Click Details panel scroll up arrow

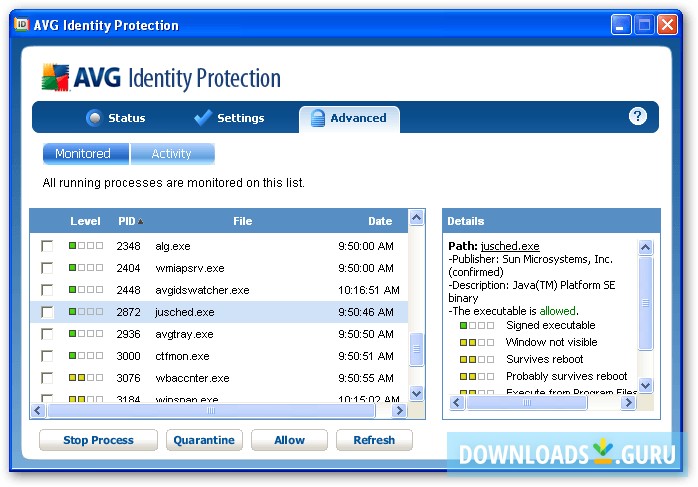pos(645,247)
